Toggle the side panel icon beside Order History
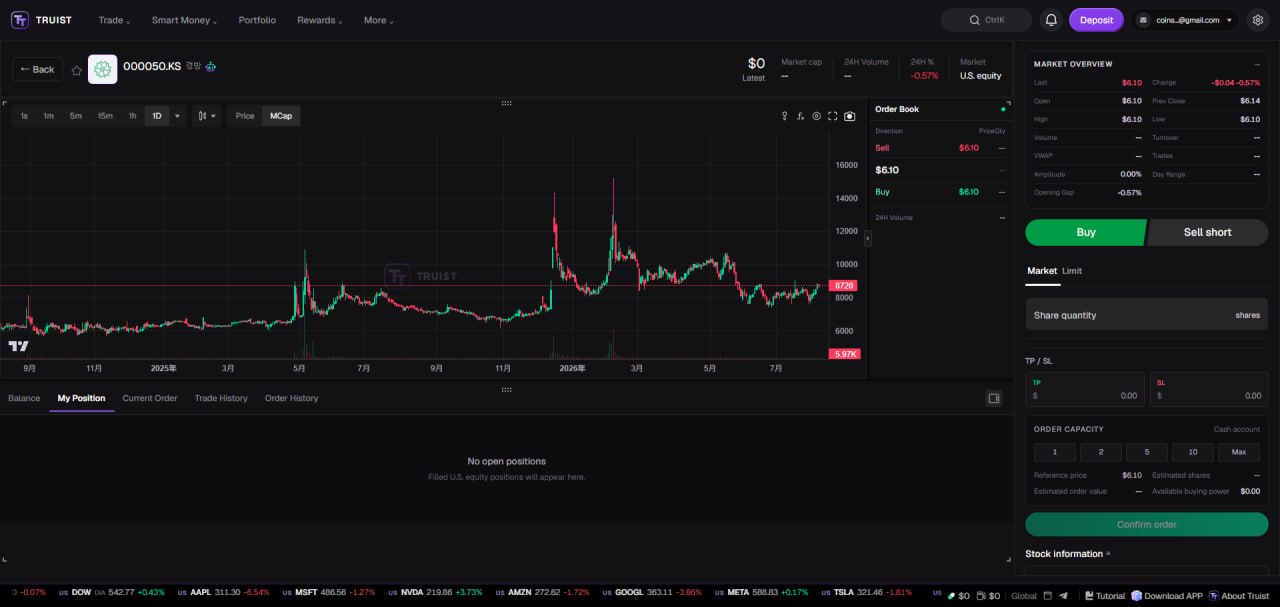This screenshot has height=607, width=1280. tap(993, 398)
